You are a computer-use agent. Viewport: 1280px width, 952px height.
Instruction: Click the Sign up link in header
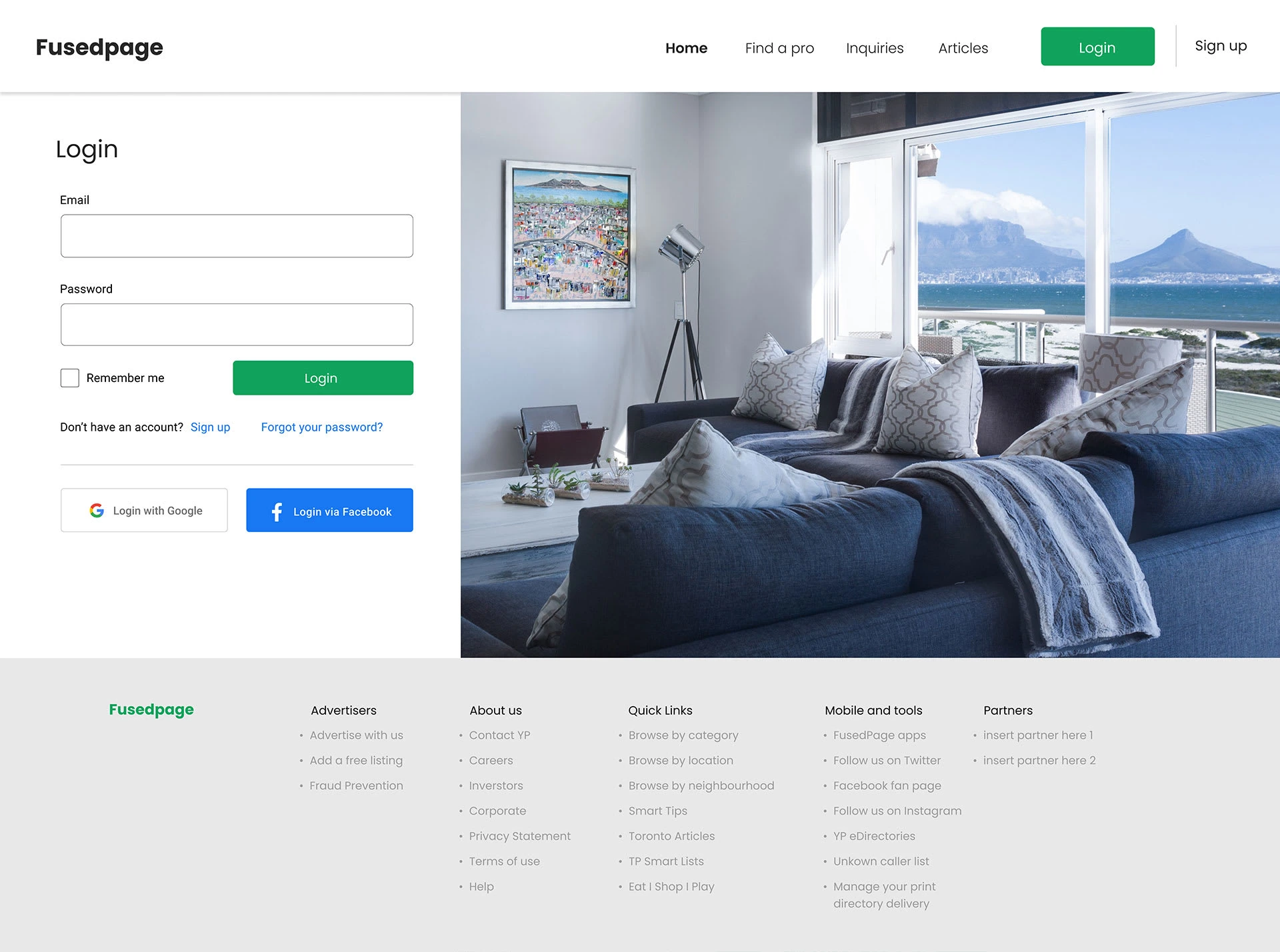[x=1220, y=46]
